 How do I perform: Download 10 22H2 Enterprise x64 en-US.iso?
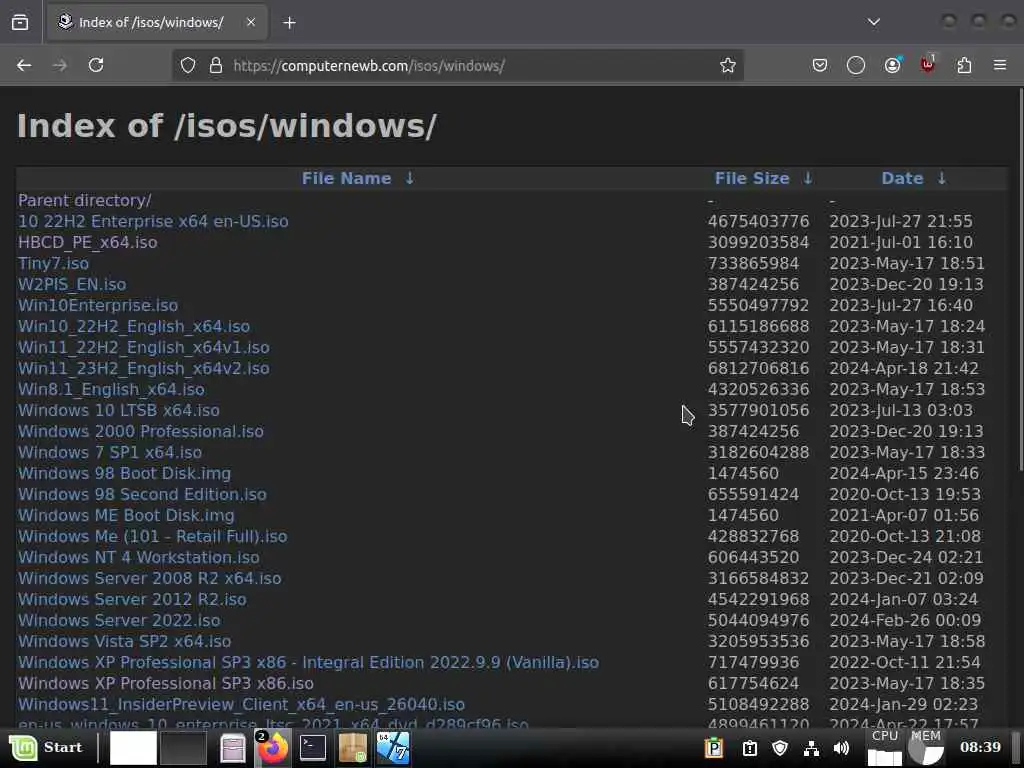[153, 221]
